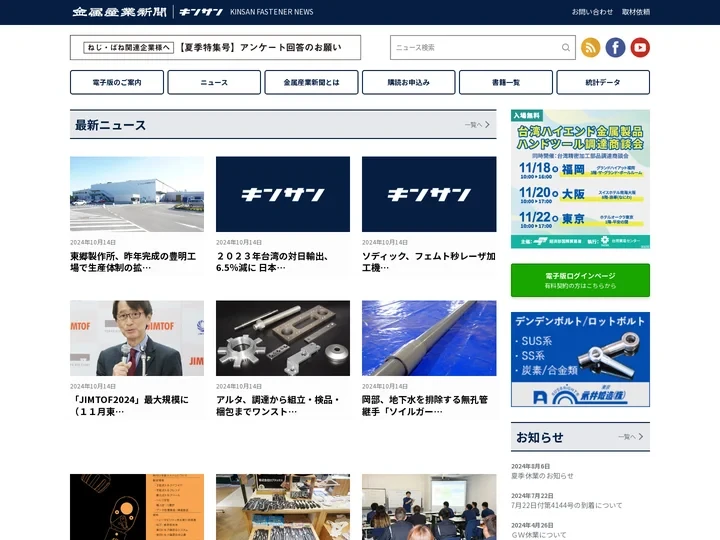
Task: Open the RSS feed icon
Action: [591, 47]
